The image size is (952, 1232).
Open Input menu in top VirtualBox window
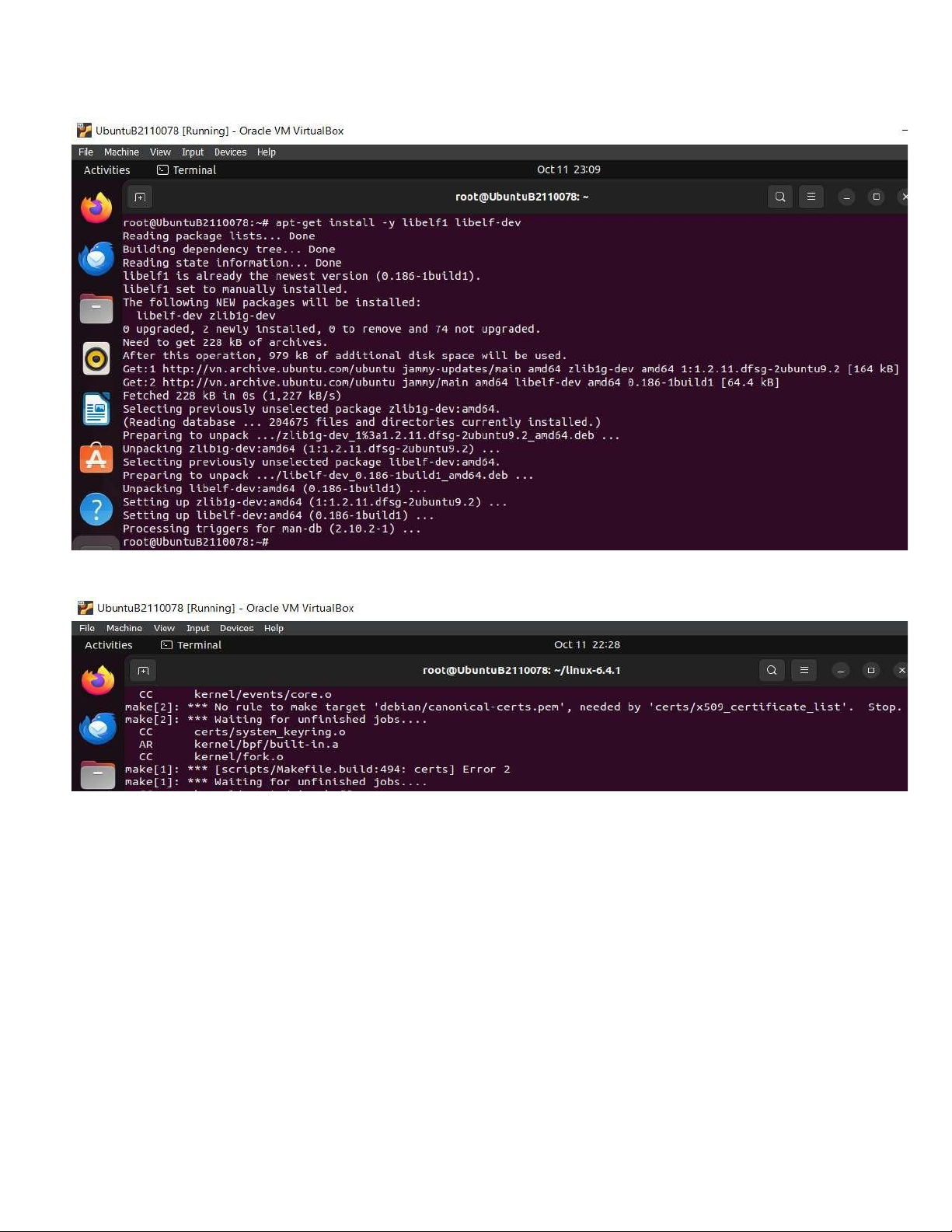coord(193,152)
